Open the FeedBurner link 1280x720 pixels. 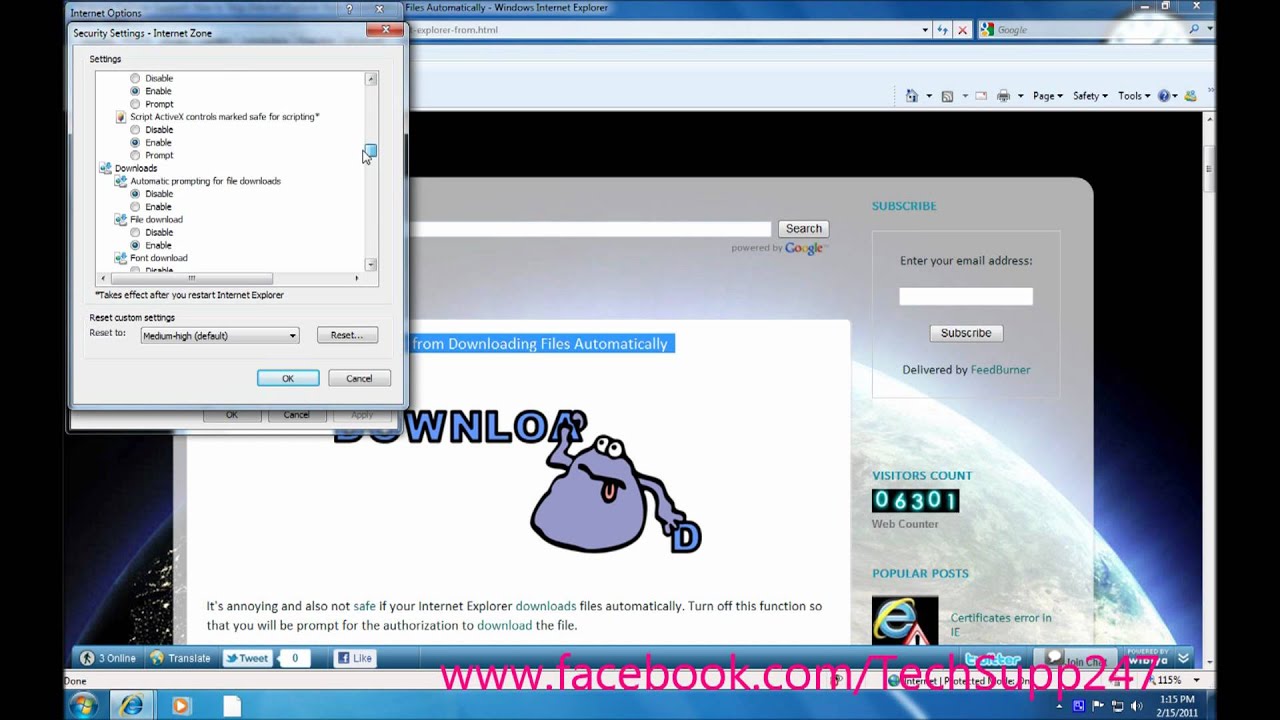[x=1000, y=370]
